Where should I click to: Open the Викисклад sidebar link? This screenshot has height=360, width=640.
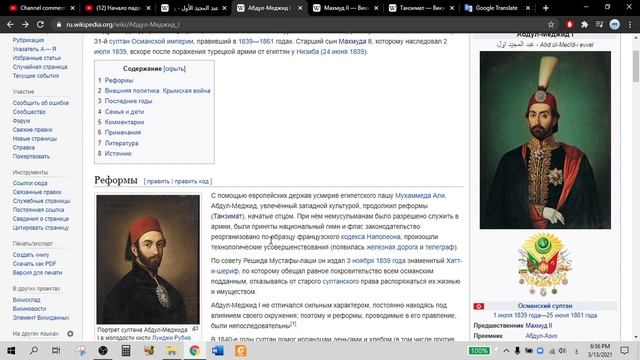coord(26,300)
